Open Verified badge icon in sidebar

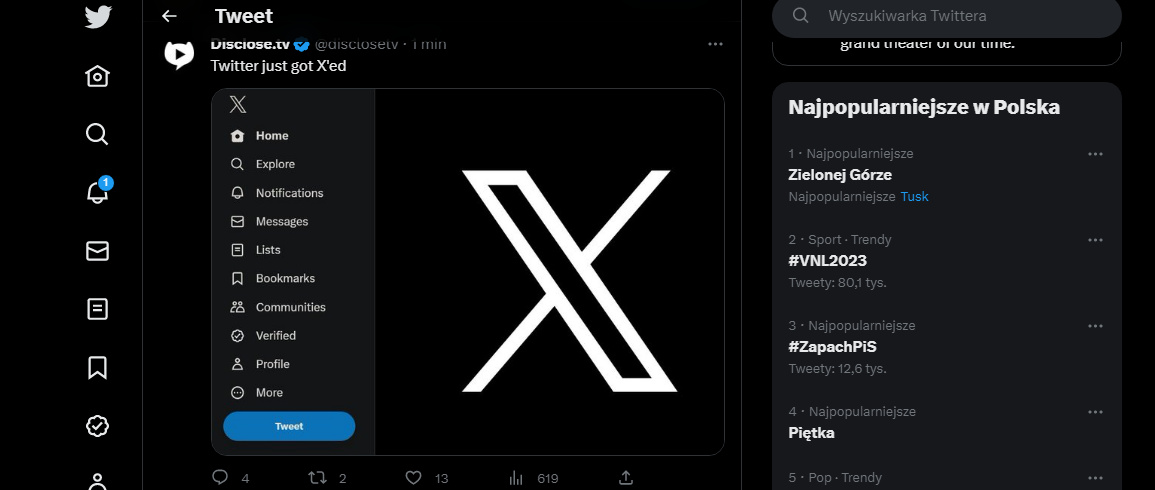click(97, 425)
